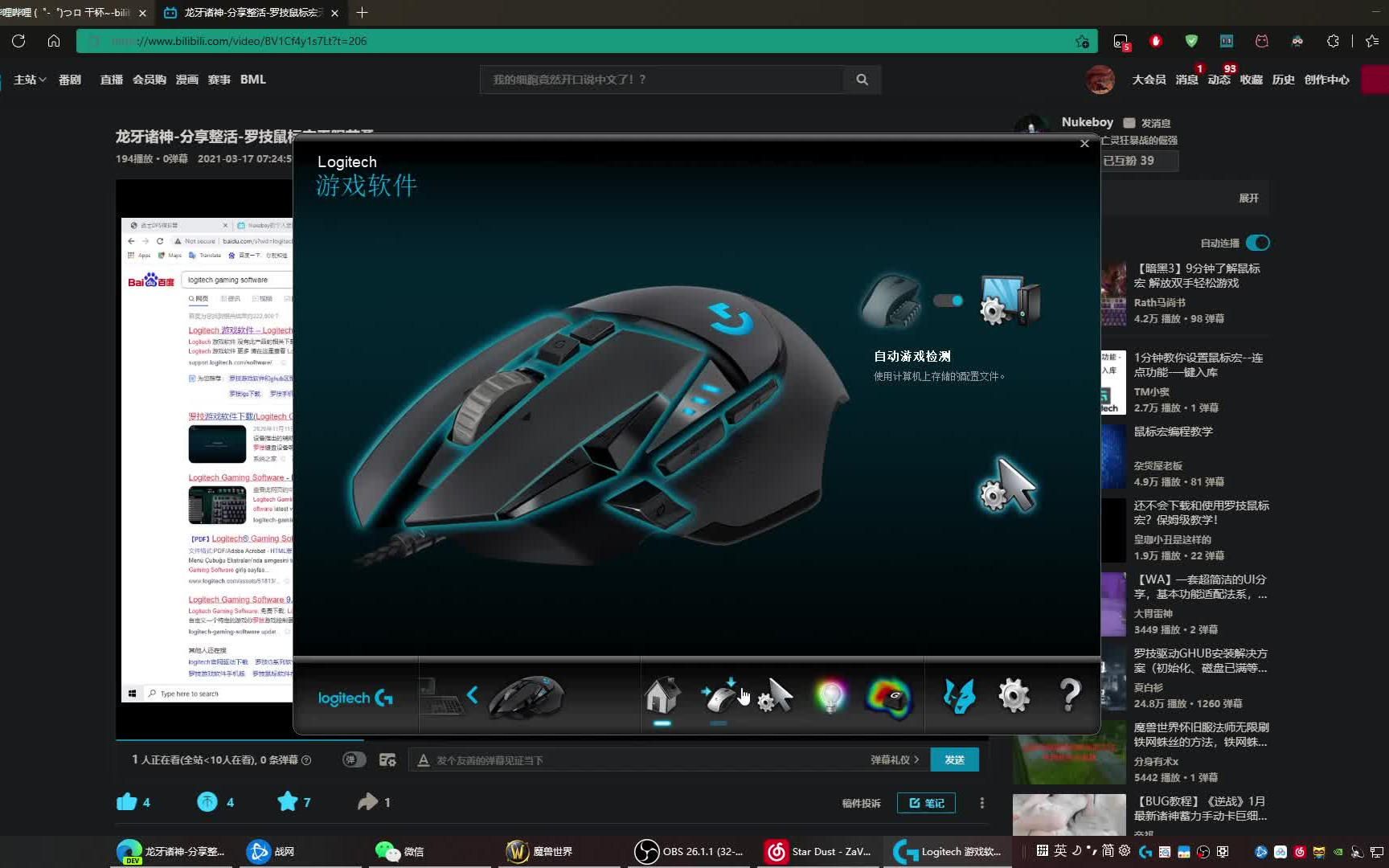Open a new browser tab

click(x=362, y=13)
